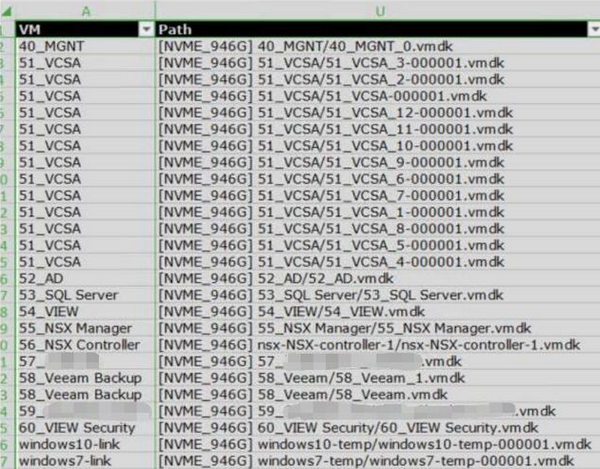This screenshot has width=600, height=469.
Task: Select the 54_VIEW/54_VIEW.vmdk path cell
Action: (378, 312)
